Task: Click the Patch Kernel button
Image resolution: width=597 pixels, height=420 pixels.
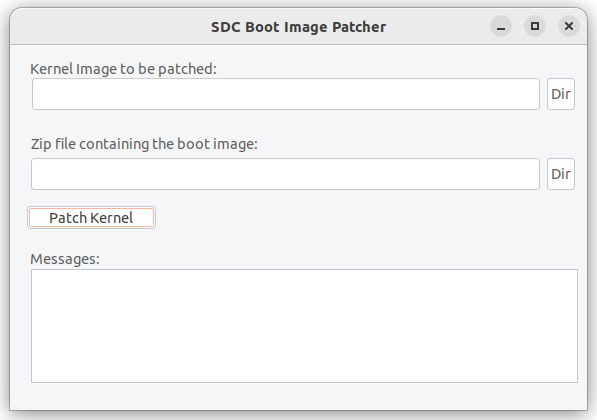Action: coord(91,218)
